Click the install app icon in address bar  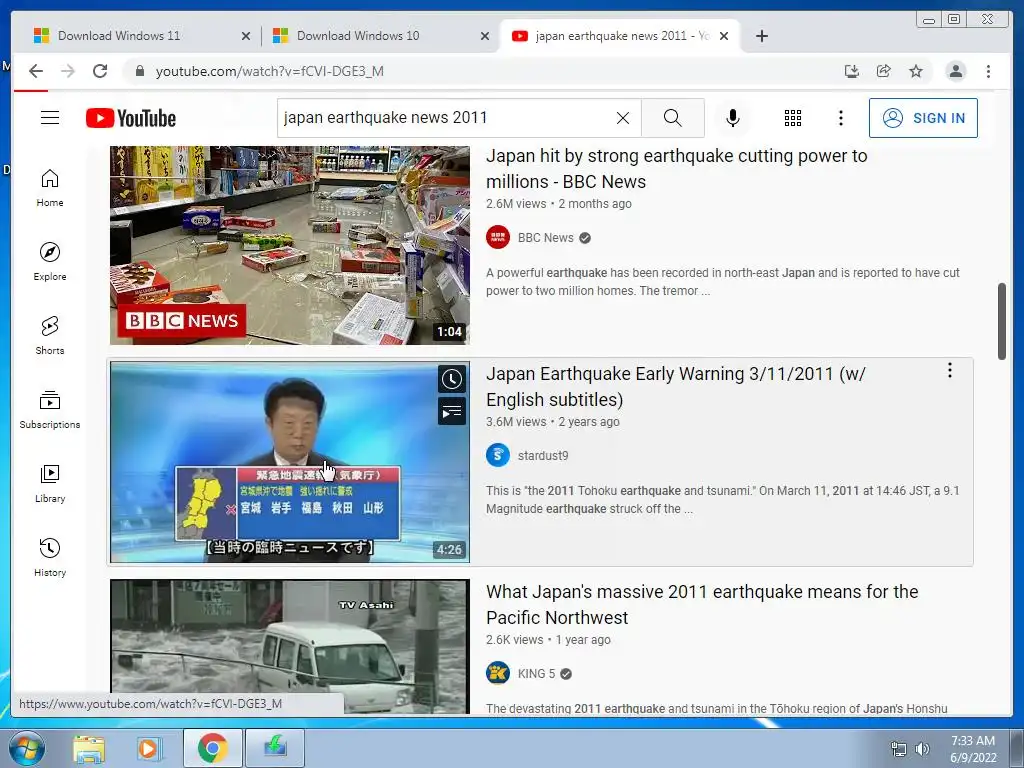[x=851, y=71]
